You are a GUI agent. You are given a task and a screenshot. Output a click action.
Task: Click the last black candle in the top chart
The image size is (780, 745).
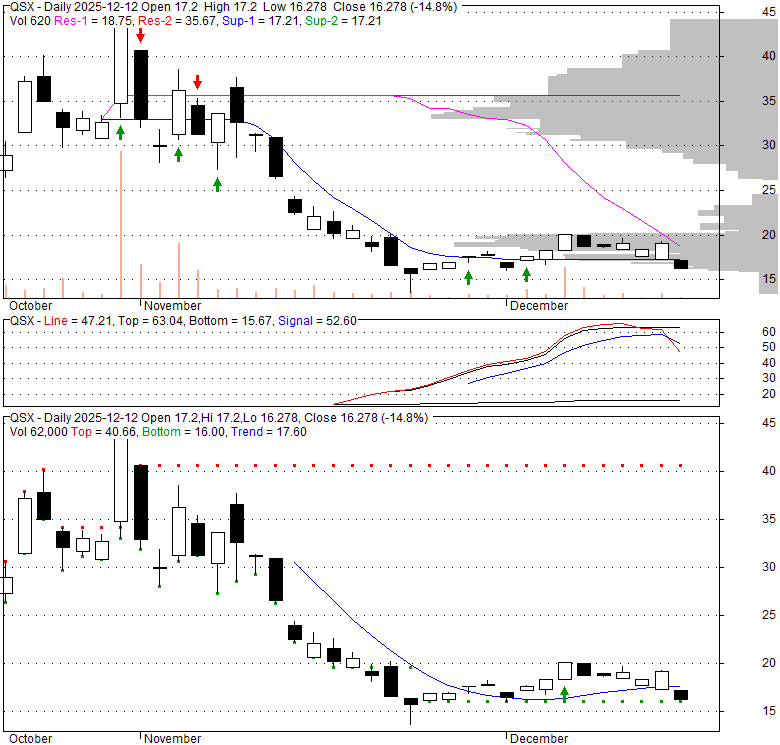coord(681,264)
